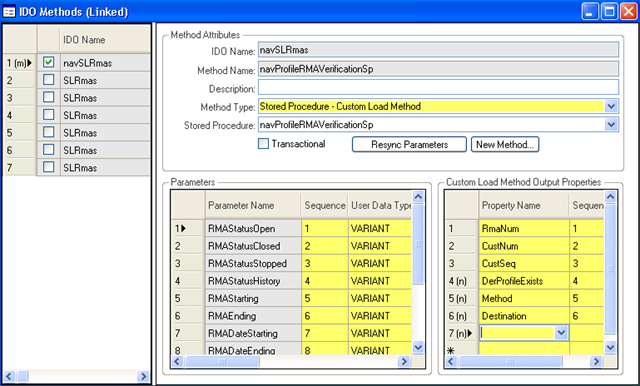Click the sequence cell of RMAStatusStopped
The image size is (640, 386).
[325, 264]
